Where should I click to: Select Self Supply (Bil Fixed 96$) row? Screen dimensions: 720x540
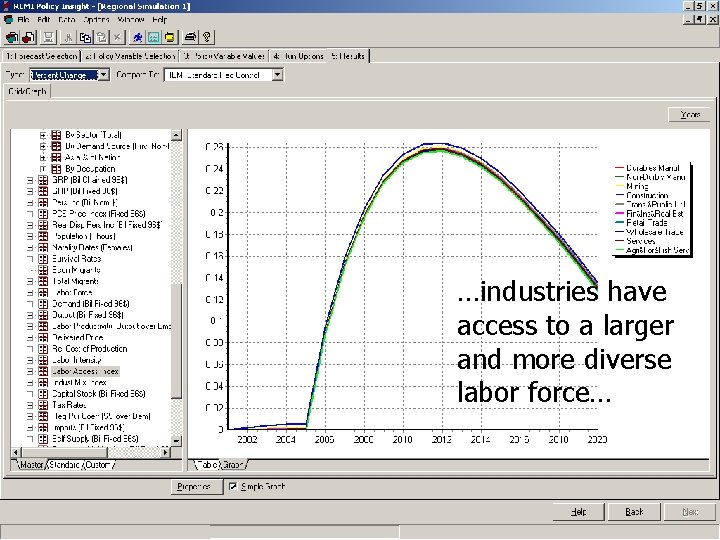(x=95, y=439)
